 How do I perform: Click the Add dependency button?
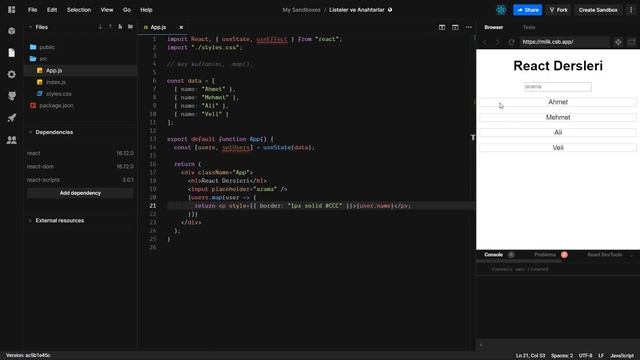click(80, 193)
